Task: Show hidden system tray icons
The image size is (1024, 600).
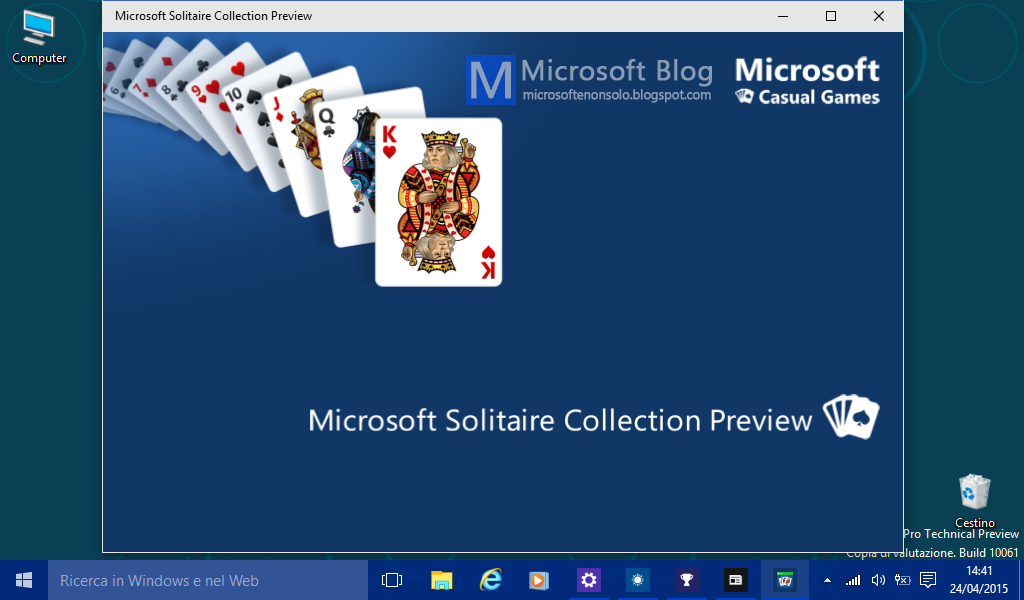Action: pos(827,580)
